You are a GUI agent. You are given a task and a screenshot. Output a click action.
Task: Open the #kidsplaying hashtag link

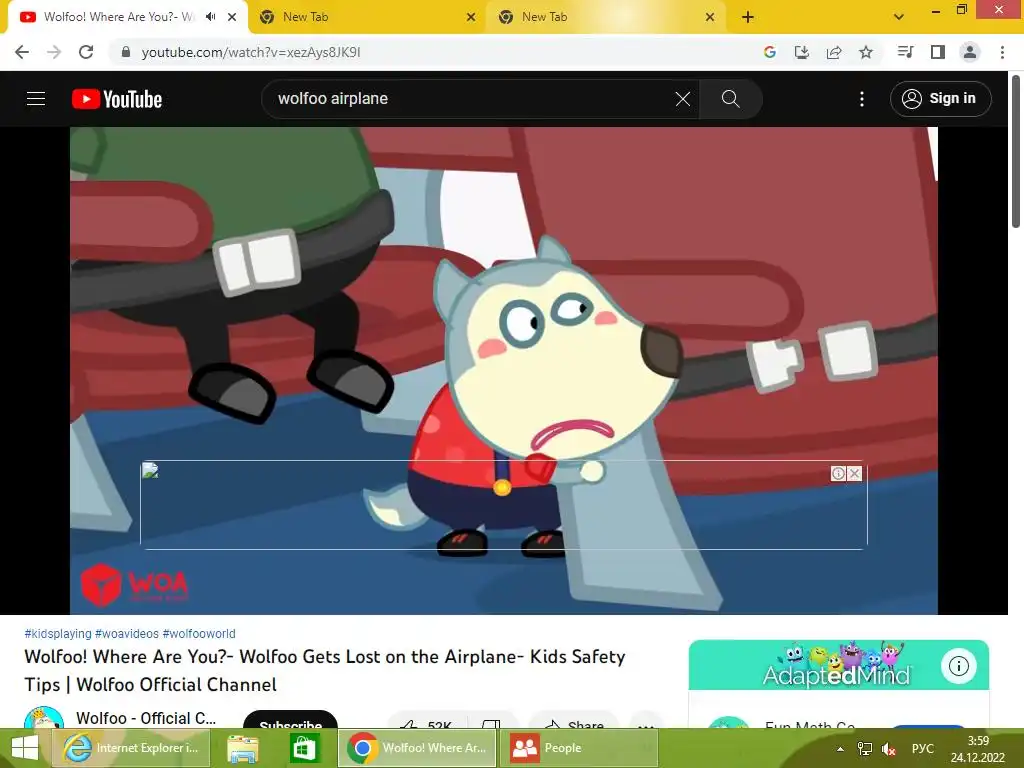[x=58, y=633]
